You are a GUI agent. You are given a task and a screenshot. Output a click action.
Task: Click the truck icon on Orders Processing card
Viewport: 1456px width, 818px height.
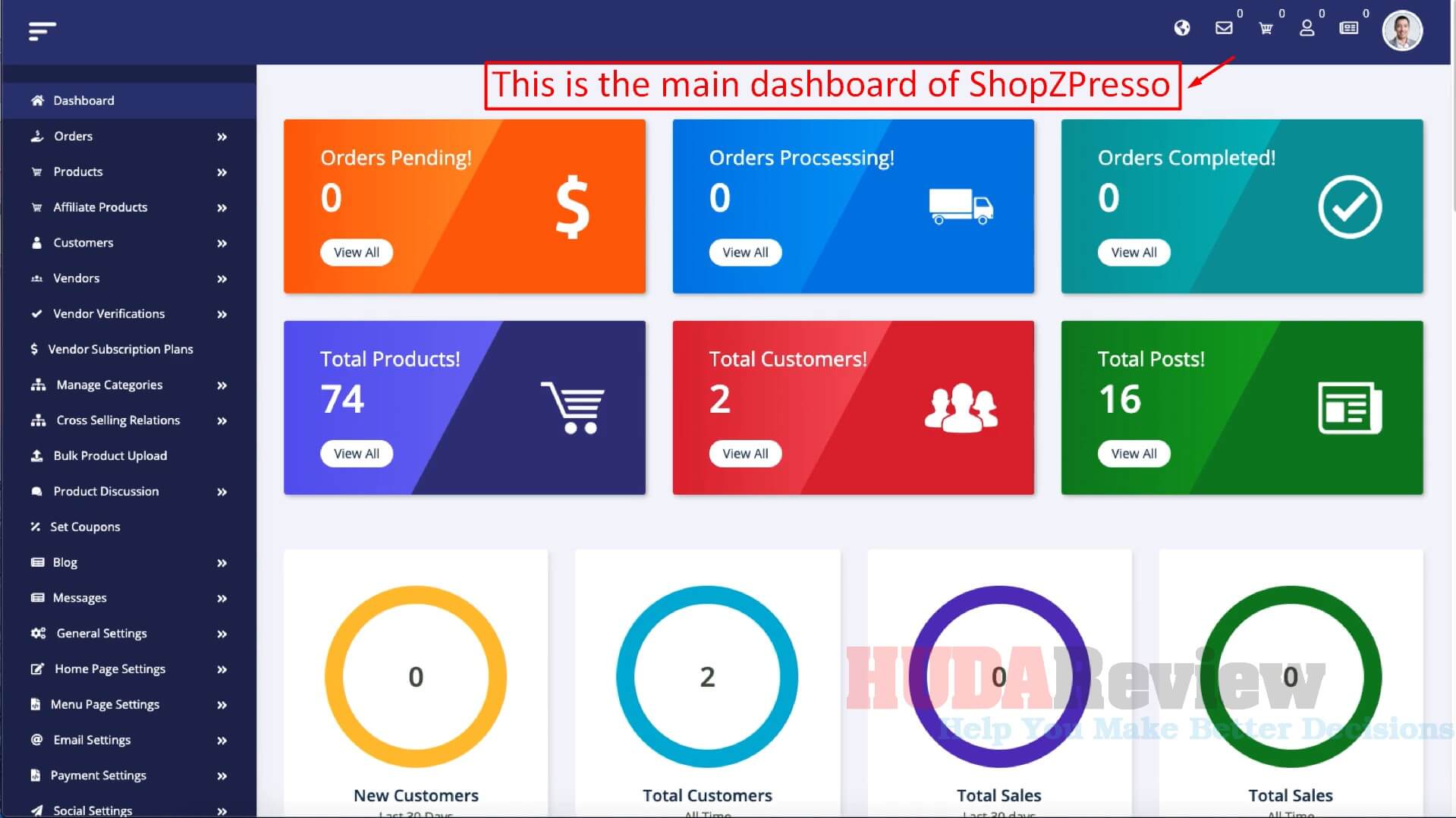961,206
